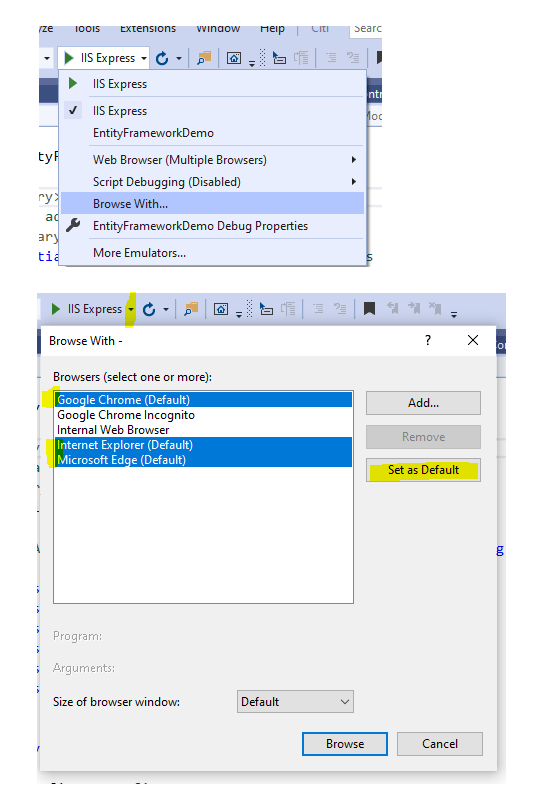Click the Add... button

tap(423, 403)
